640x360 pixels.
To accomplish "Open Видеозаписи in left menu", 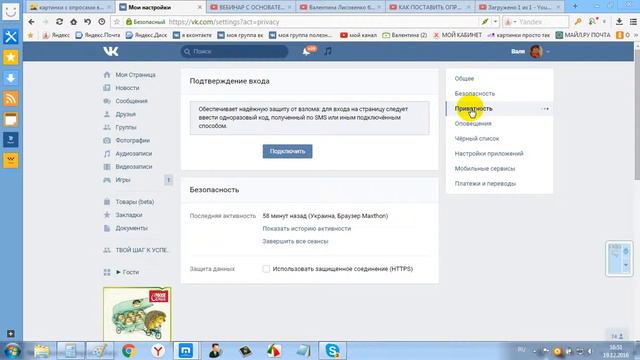I will coord(133,167).
